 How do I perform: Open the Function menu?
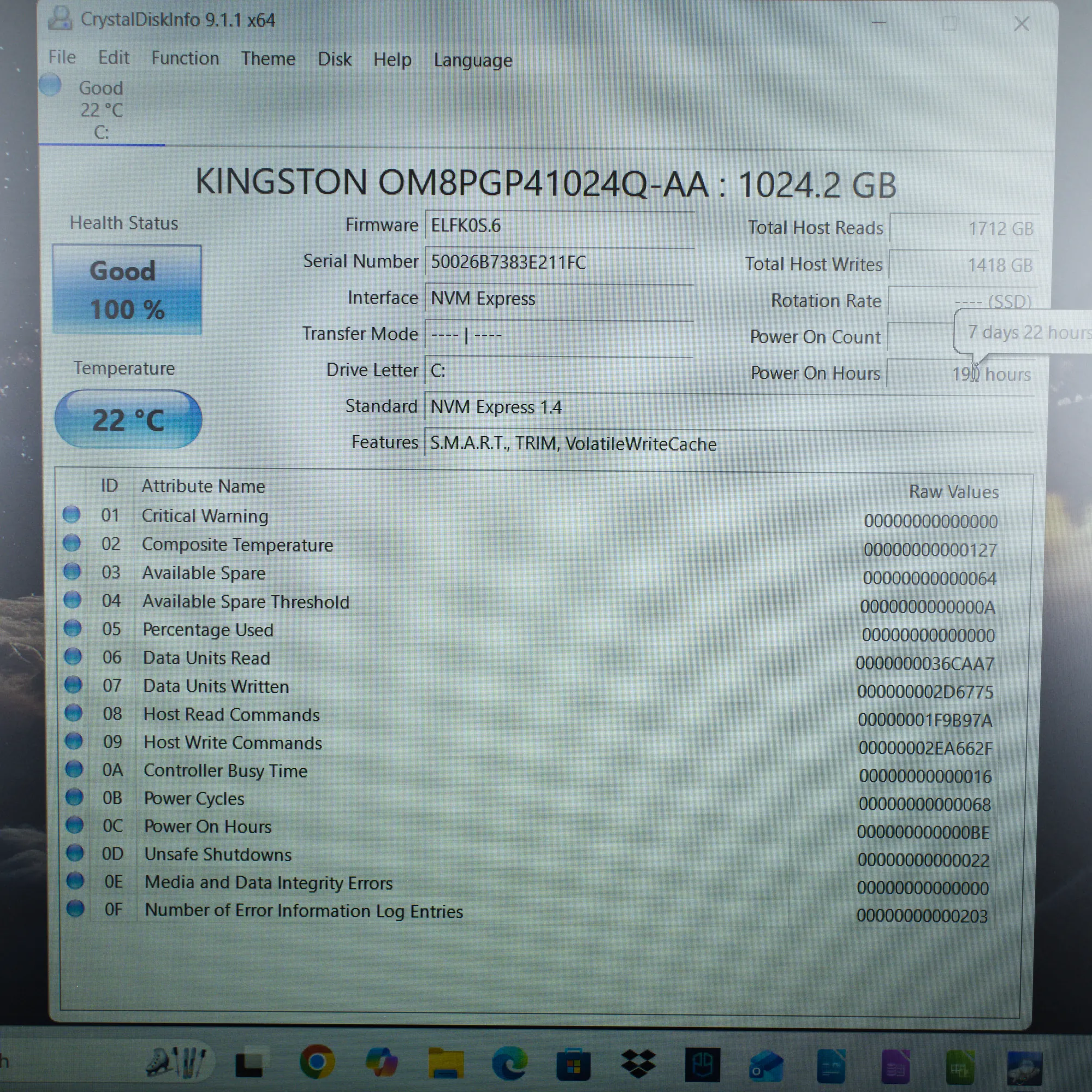pyautogui.click(x=185, y=58)
